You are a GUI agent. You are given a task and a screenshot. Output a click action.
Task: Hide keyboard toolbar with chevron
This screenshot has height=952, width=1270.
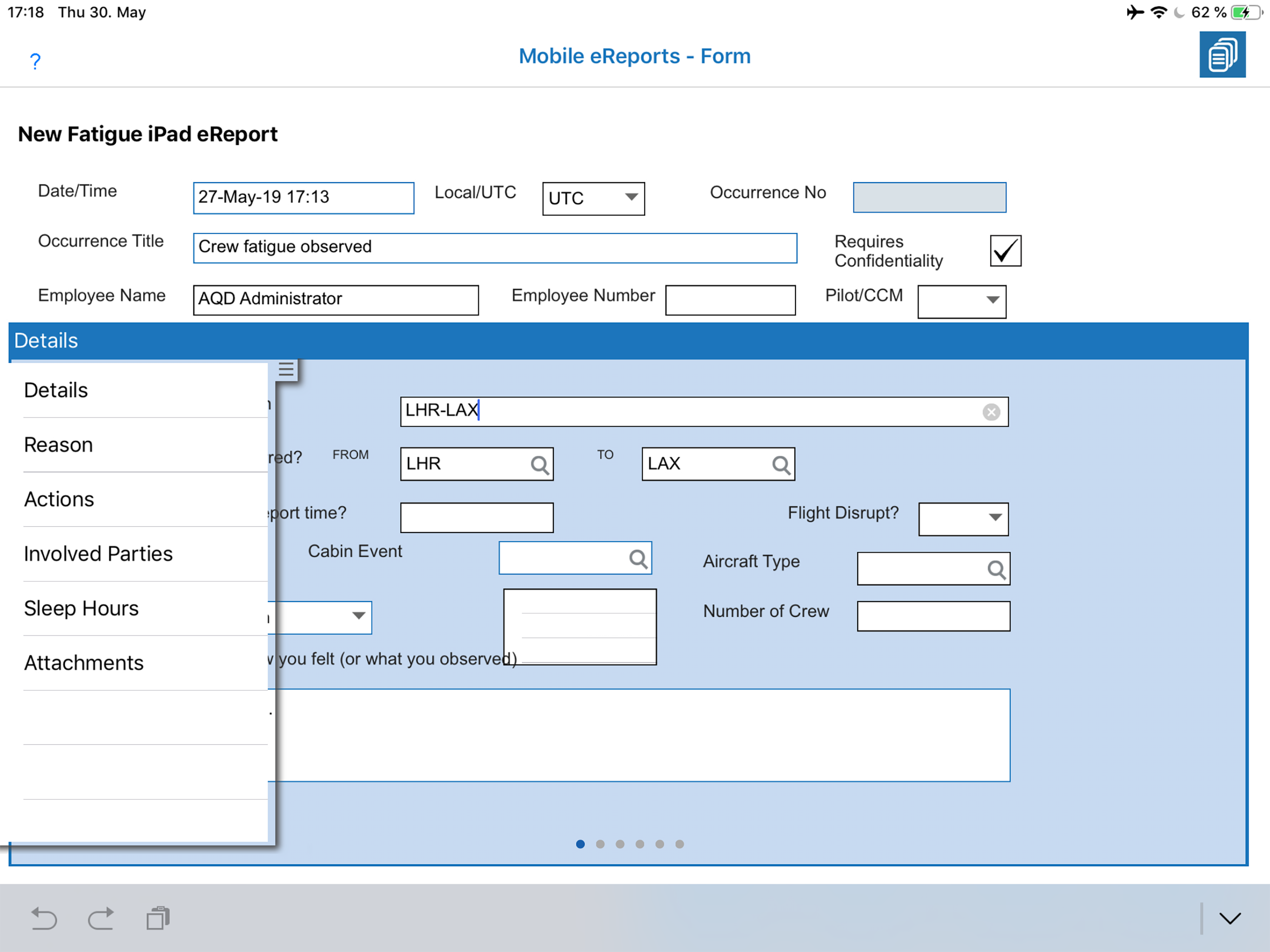coord(1229,918)
